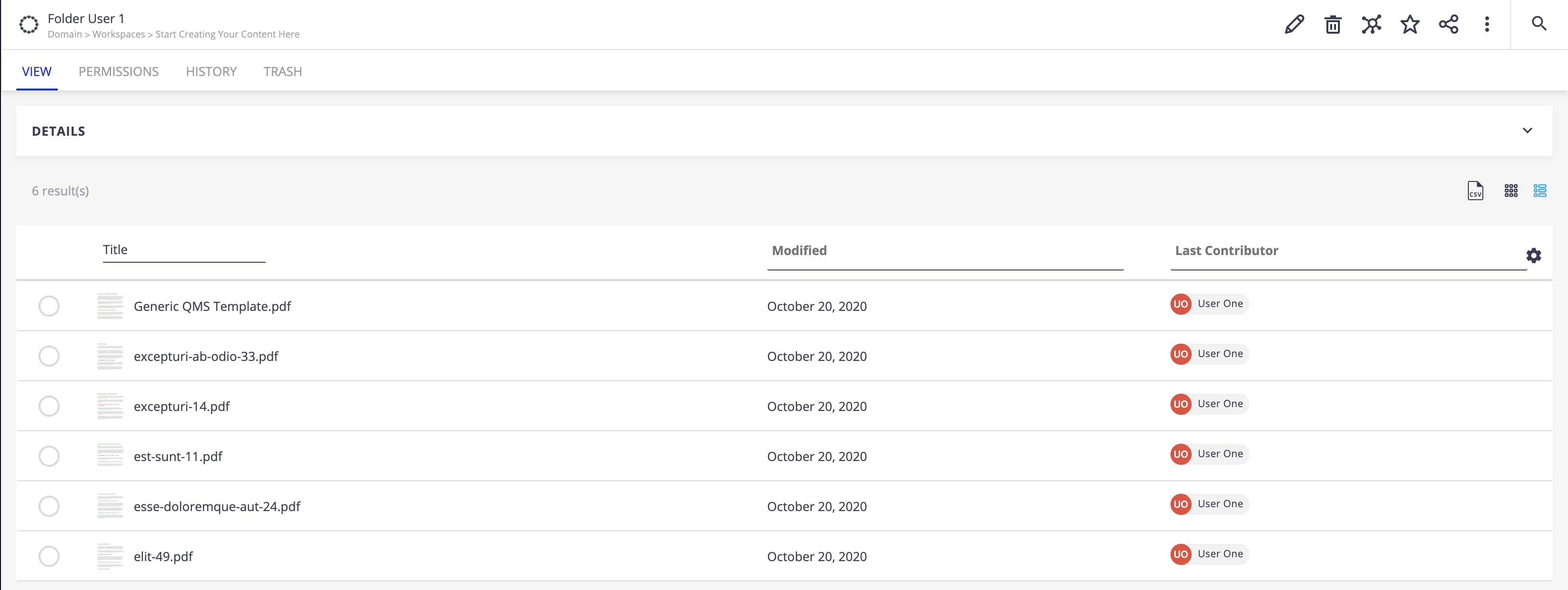Image resolution: width=1568 pixels, height=590 pixels.
Task: Open the Workspaces breadcrumb link
Action: pos(119,34)
